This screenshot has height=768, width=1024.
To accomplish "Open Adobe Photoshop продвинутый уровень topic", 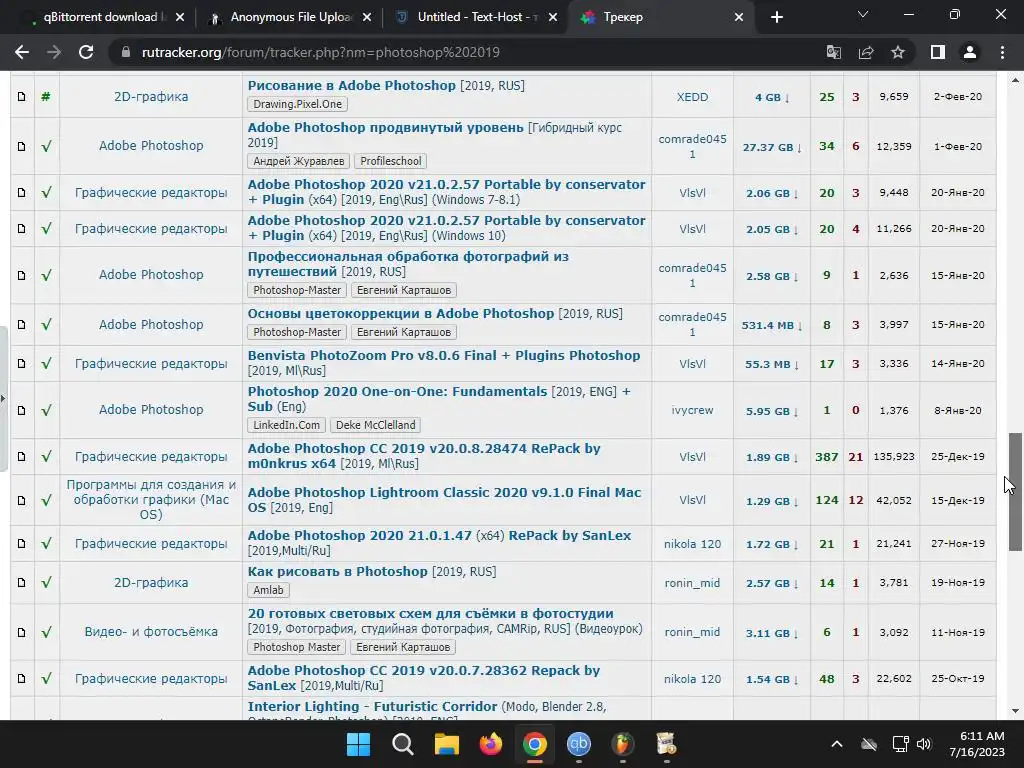I will pyautogui.click(x=385, y=127).
